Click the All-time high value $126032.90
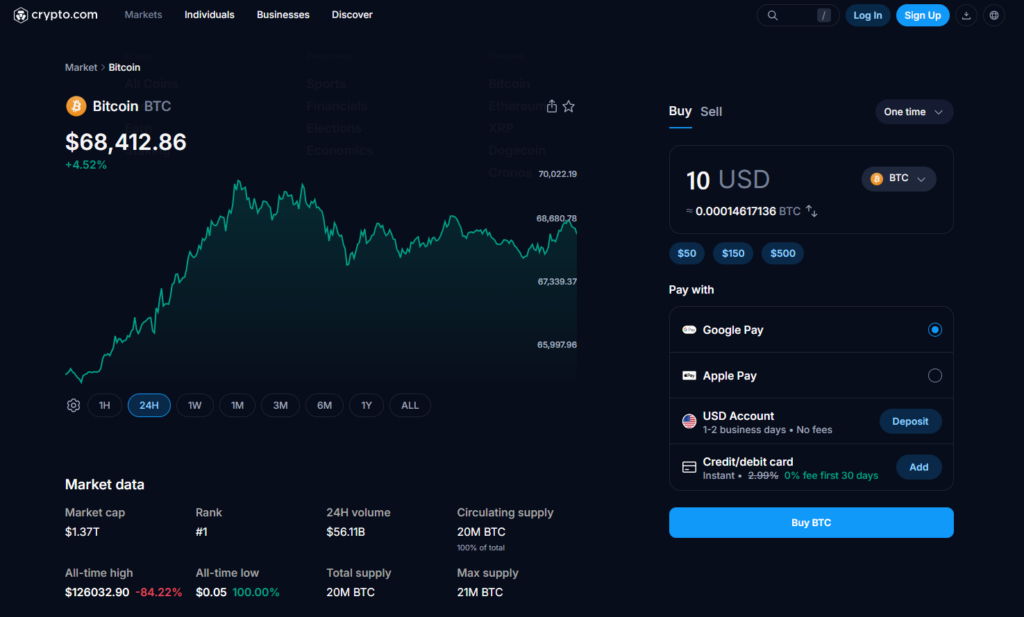Screen dimensions: 1024x617 [x=97, y=592]
